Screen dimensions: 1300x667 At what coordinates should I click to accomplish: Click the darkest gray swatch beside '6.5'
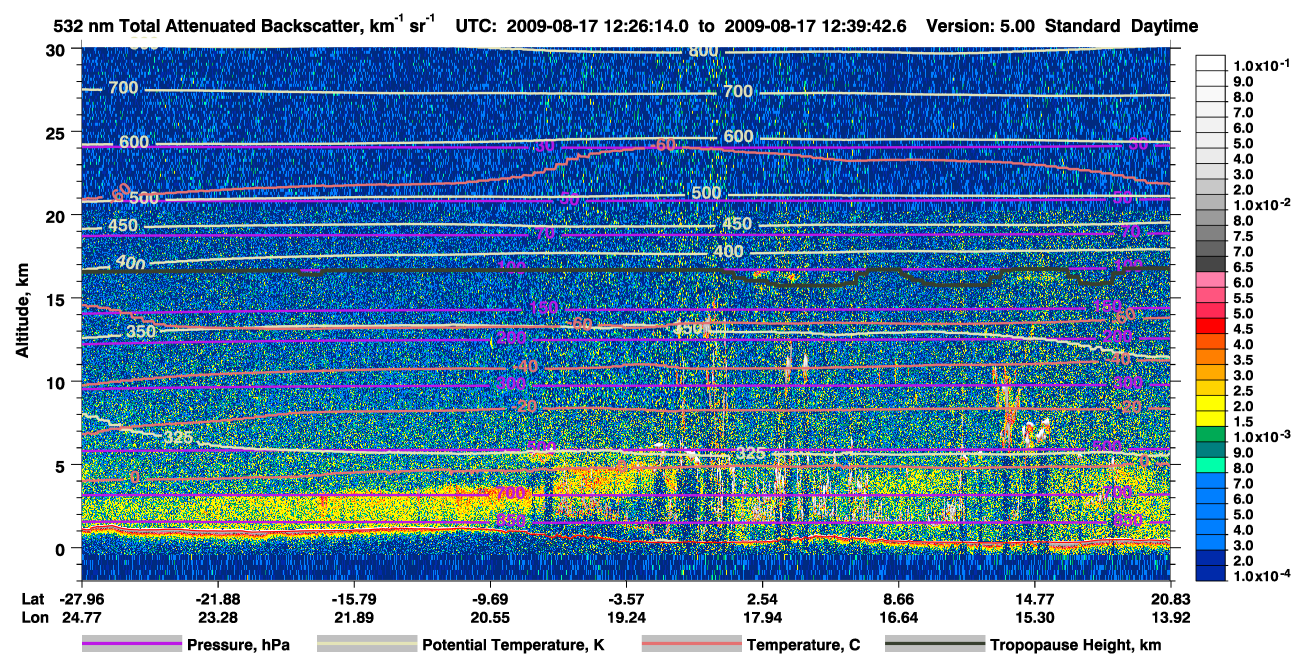pos(1211,263)
